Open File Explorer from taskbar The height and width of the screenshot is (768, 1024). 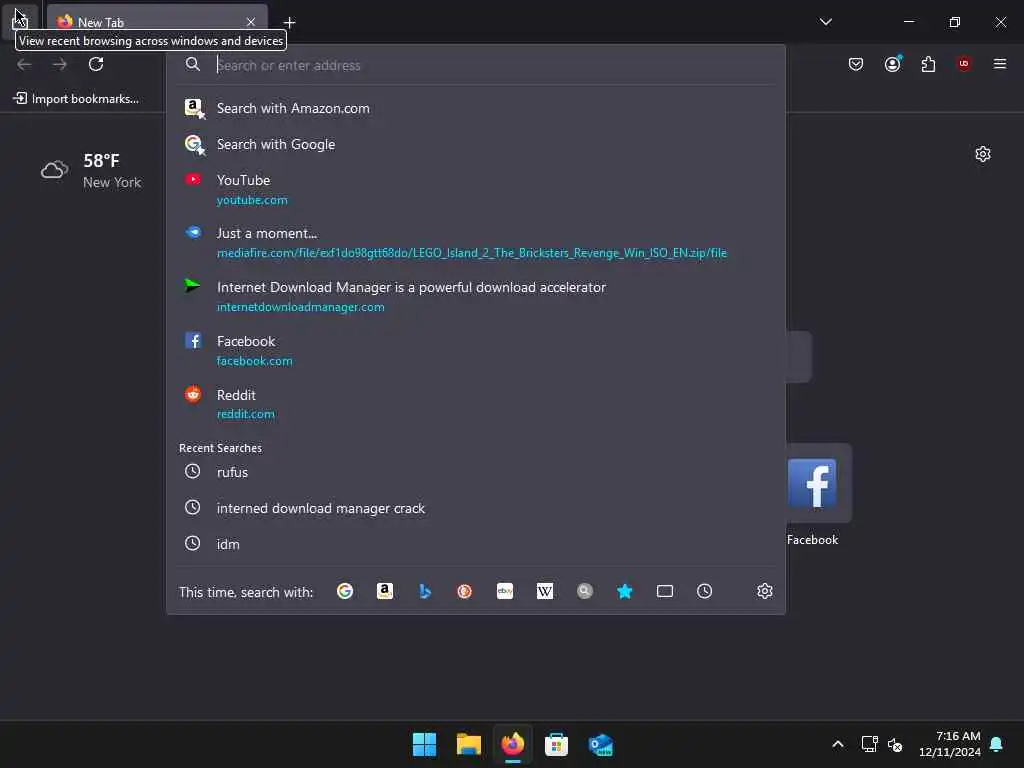coord(469,744)
